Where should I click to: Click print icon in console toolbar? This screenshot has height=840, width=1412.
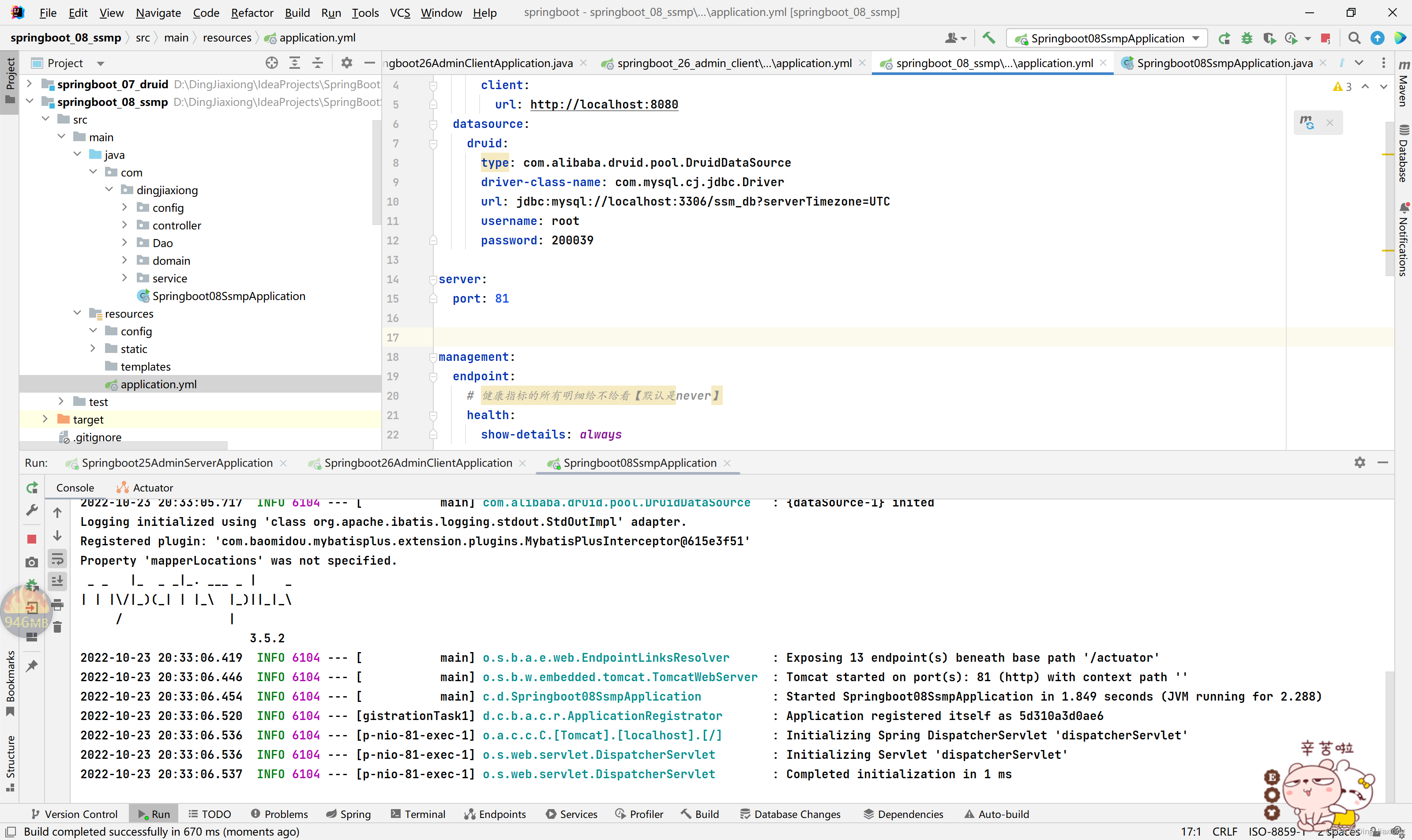coord(57,604)
